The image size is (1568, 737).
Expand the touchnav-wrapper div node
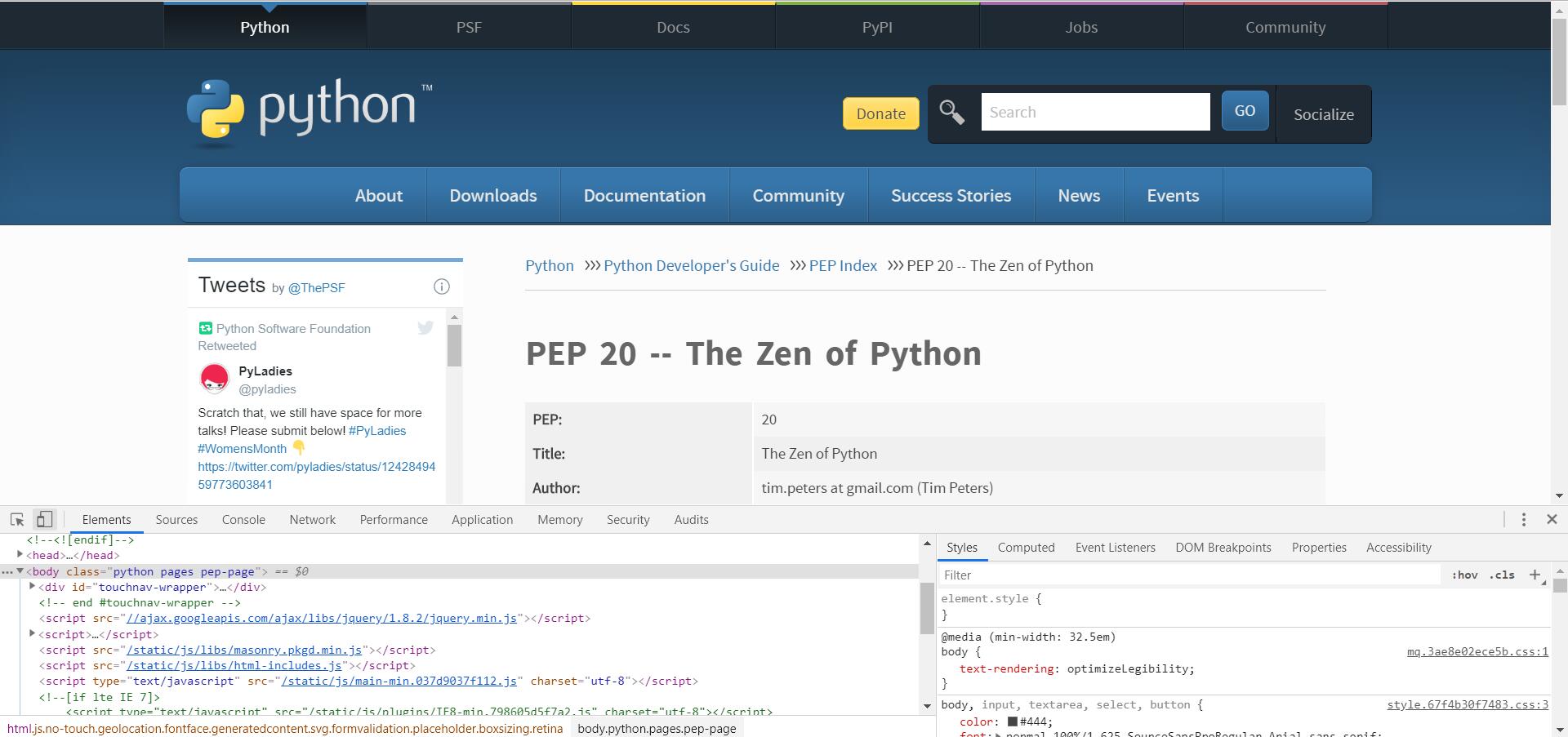coord(32,587)
